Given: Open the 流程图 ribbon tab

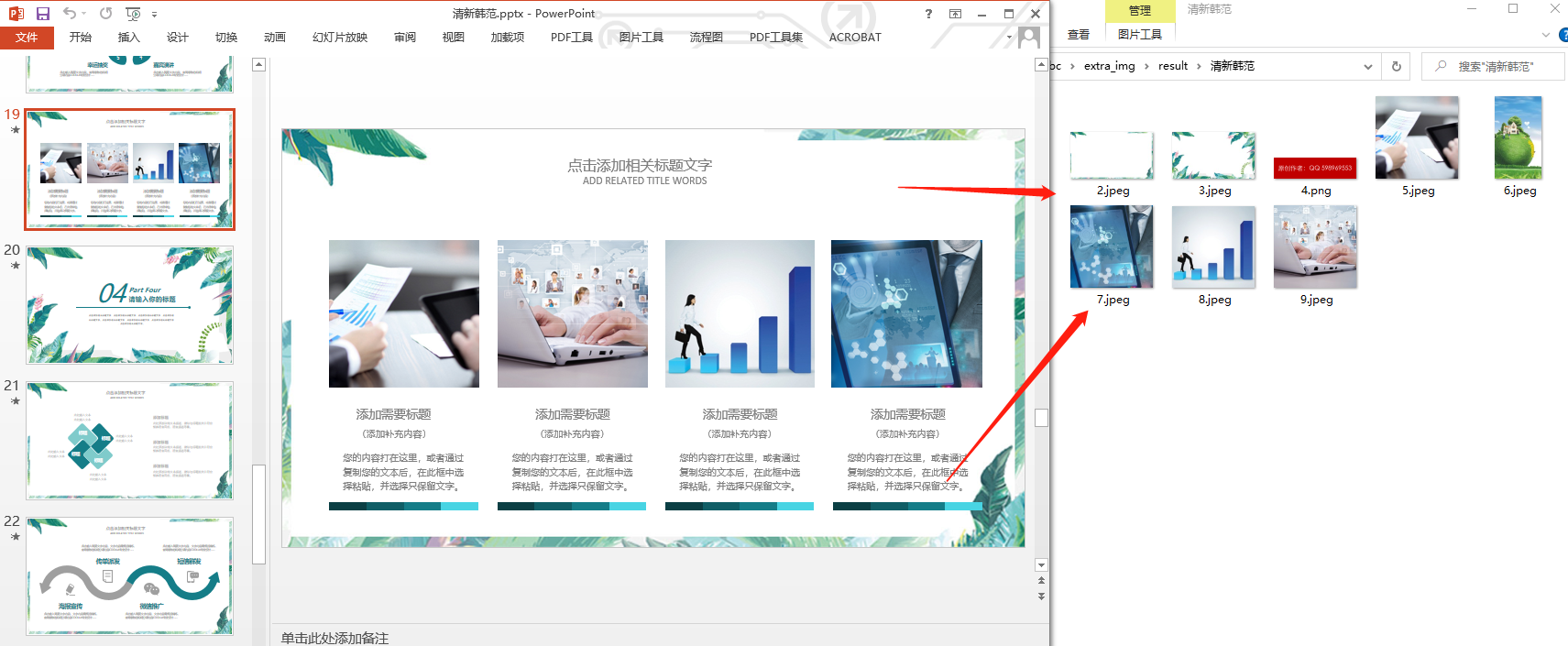Looking at the screenshot, I should pyautogui.click(x=707, y=38).
